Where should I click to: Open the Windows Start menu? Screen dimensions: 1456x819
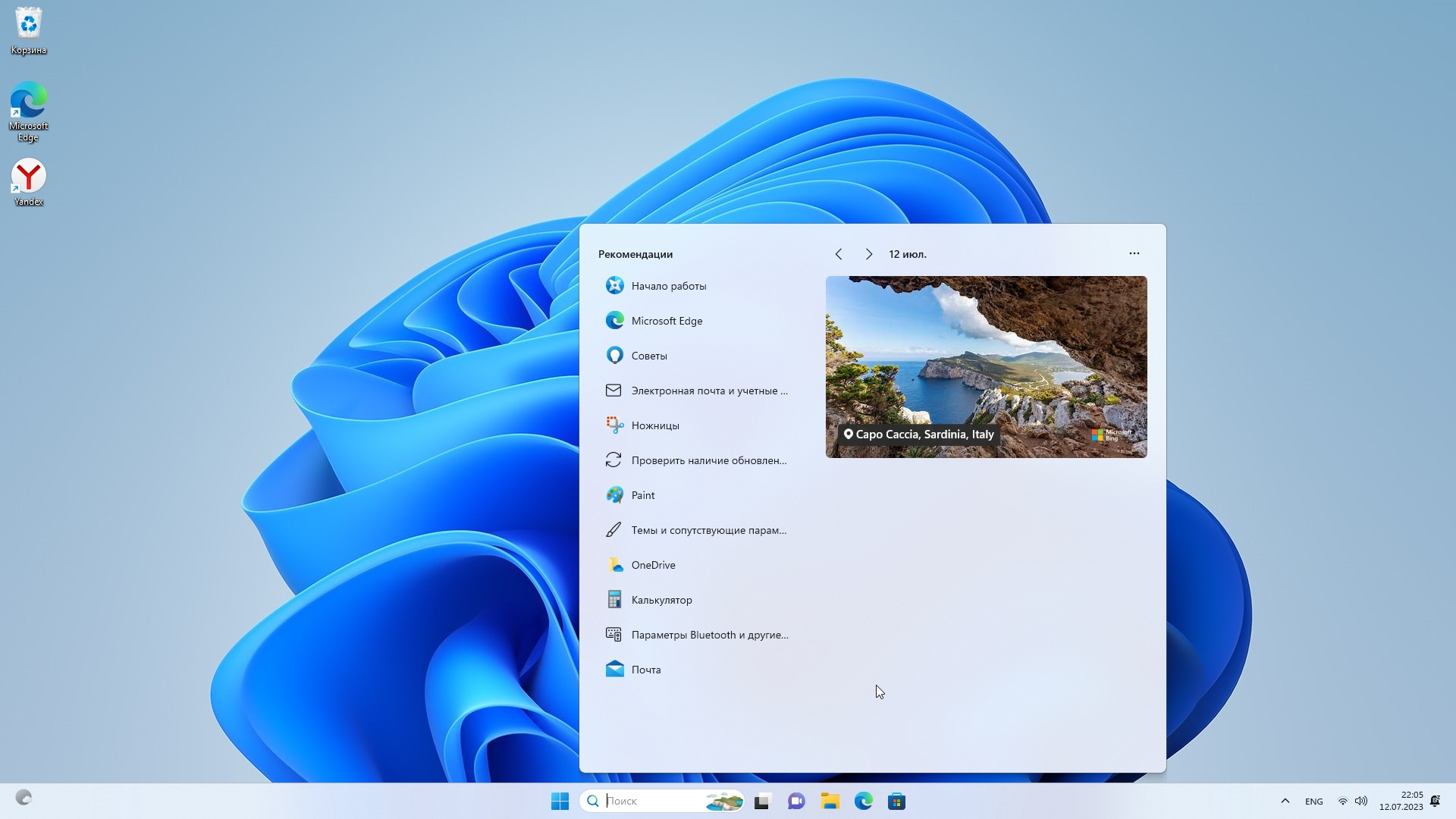[560, 802]
